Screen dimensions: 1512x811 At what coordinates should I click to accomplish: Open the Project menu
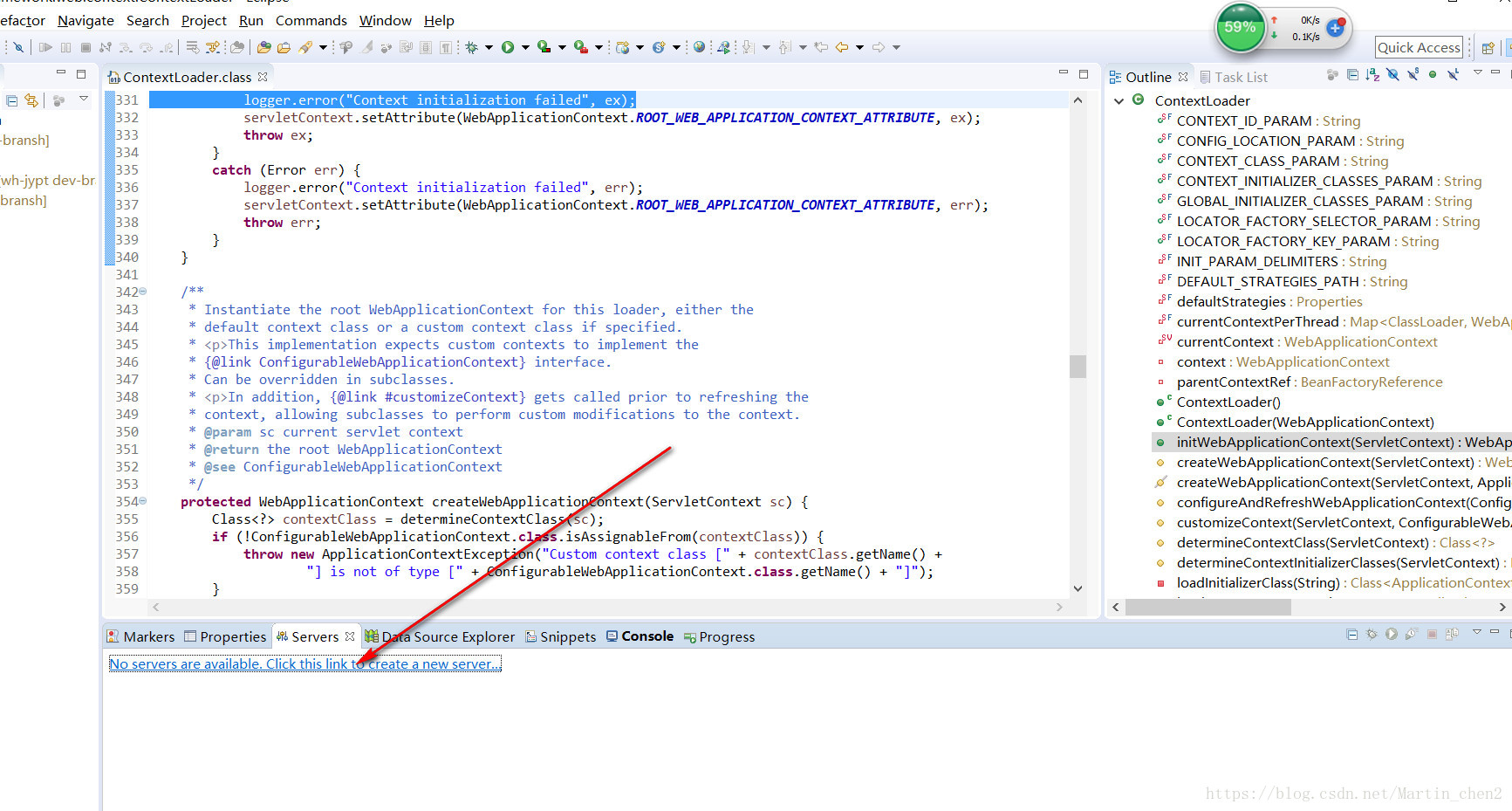[x=204, y=20]
